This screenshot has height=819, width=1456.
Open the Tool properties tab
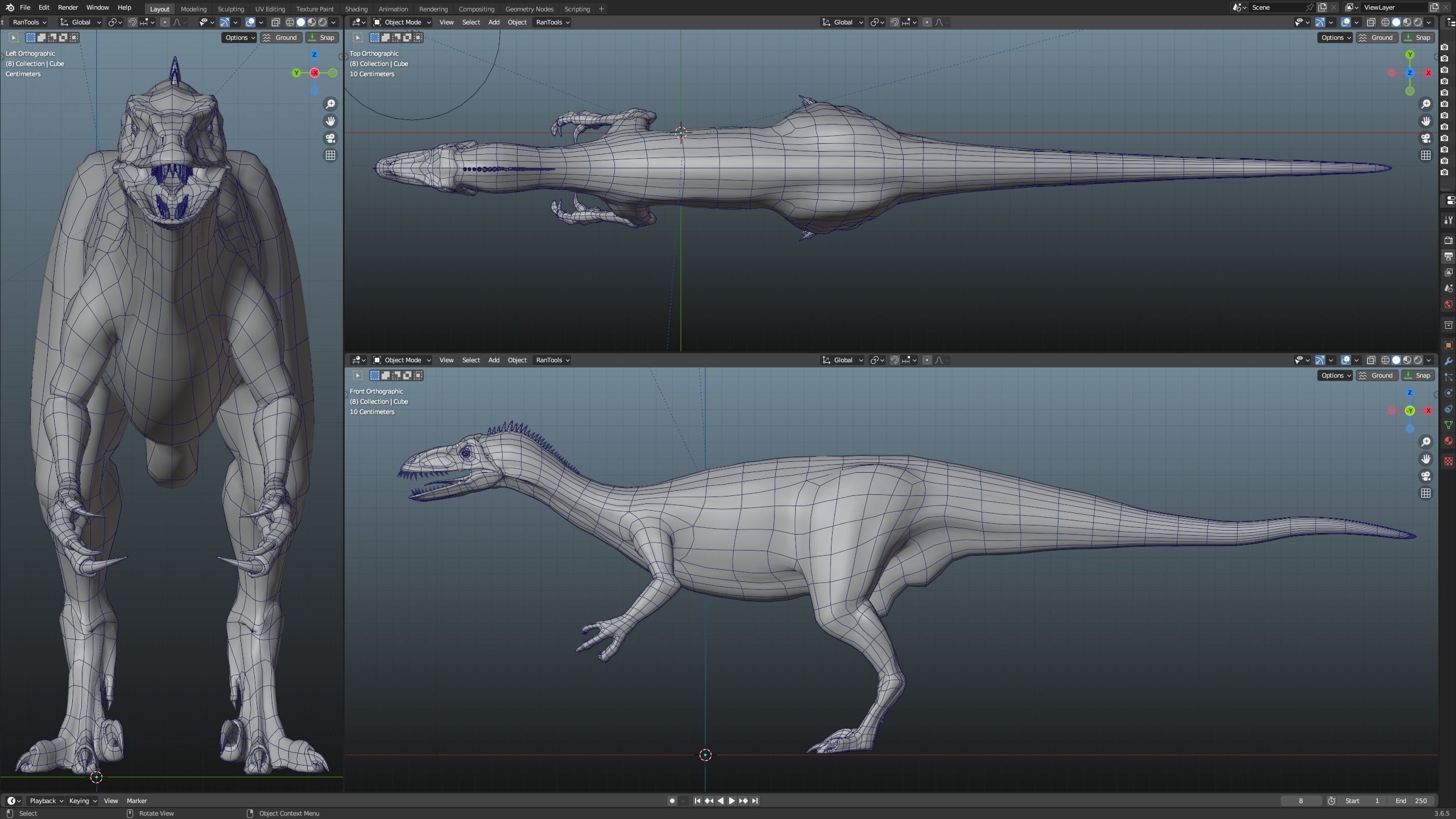(x=1449, y=220)
